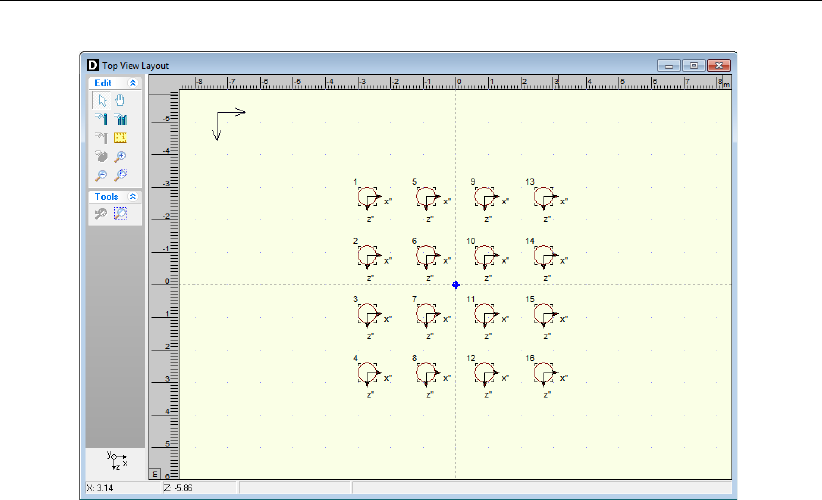Click the dotted-frame zoom fit tool
822x500 pixels.
121,214
